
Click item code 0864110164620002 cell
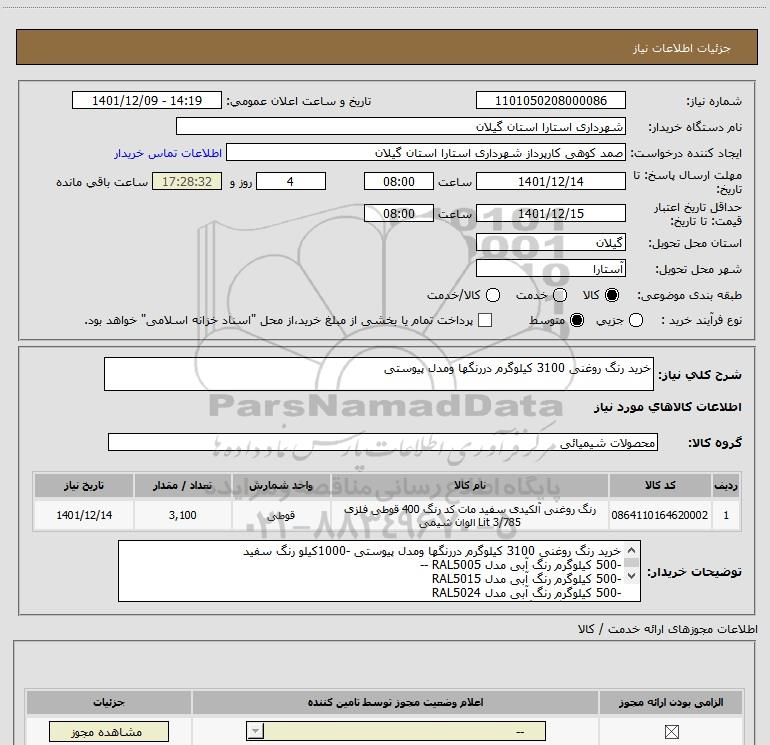coord(660,515)
